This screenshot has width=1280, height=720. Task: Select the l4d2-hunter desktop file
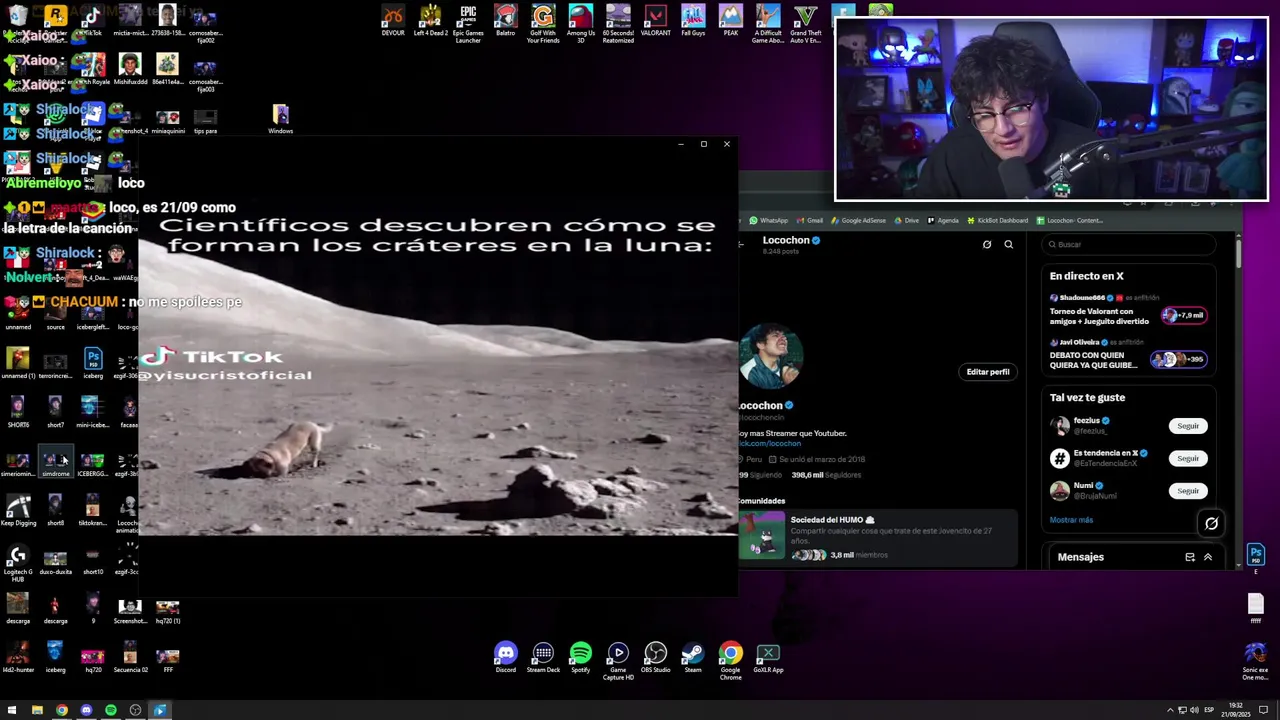[x=18, y=658]
